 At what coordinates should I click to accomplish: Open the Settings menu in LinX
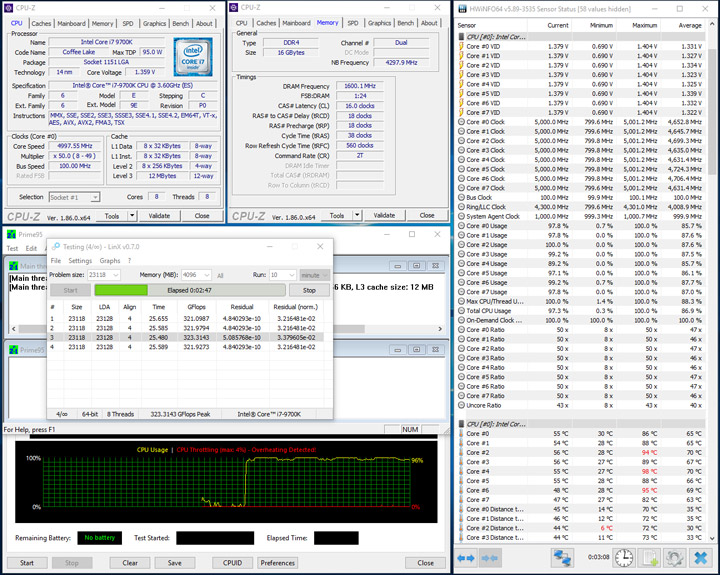click(x=80, y=261)
